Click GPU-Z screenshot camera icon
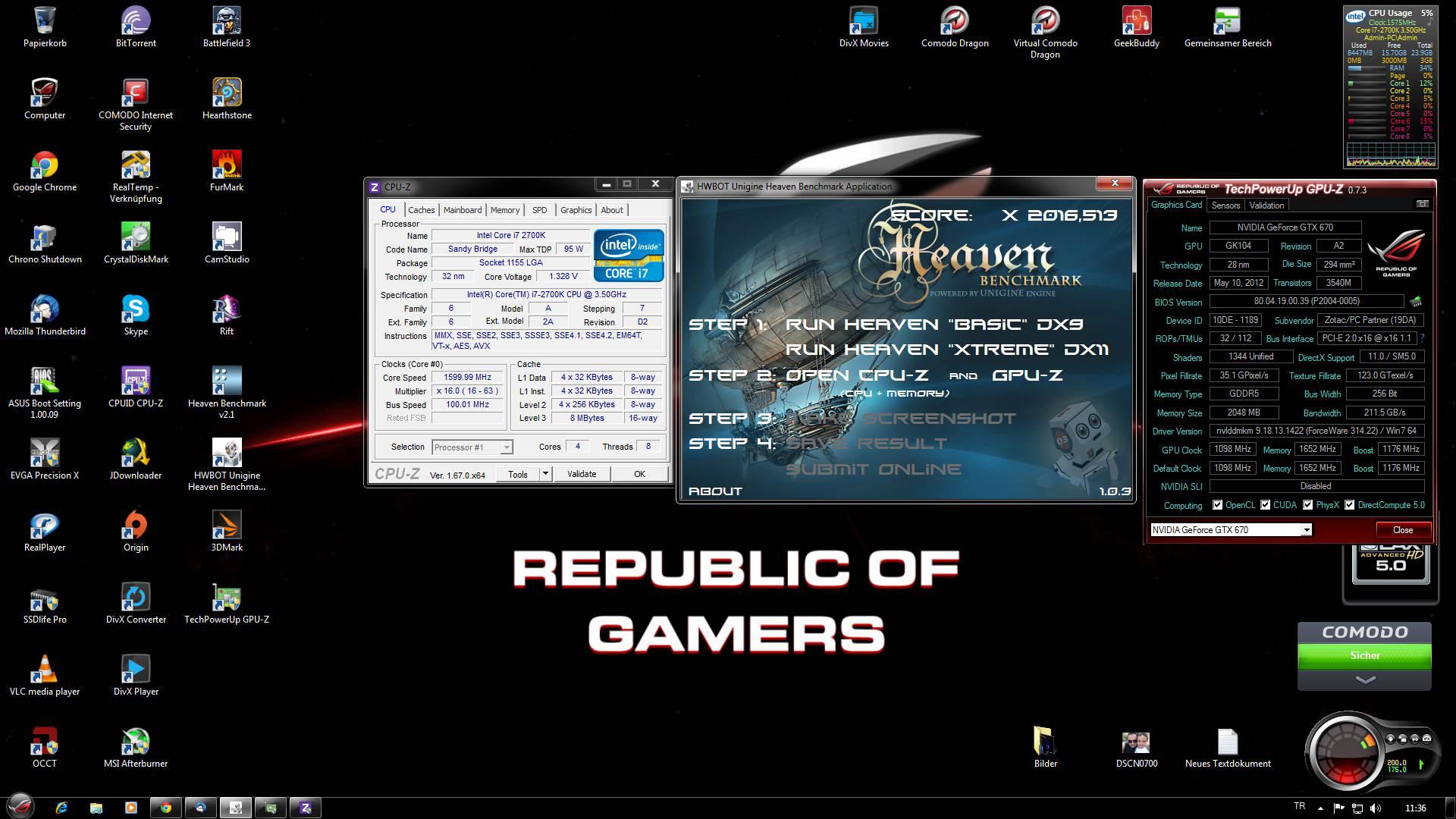The width and height of the screenshot is (1456, 819). tap(1422, 204)
